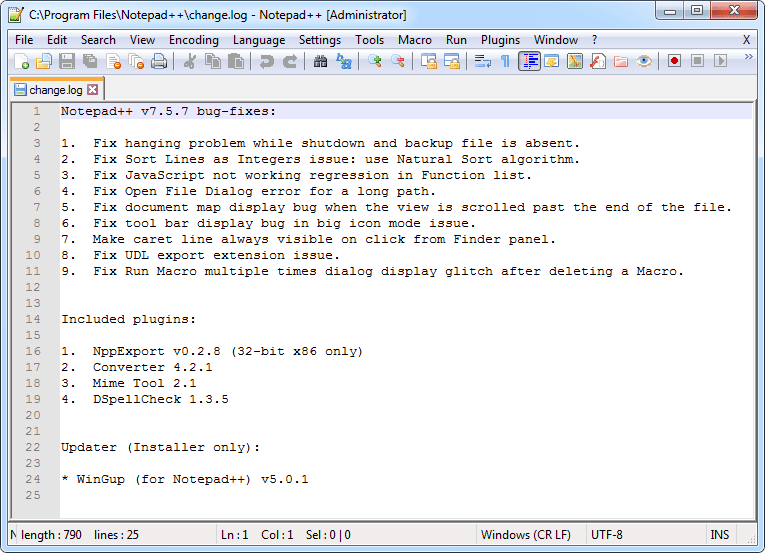765x553 pixels.
Task: Click the Zoom In magnifier icon
Action: click(x=375, y=61)
